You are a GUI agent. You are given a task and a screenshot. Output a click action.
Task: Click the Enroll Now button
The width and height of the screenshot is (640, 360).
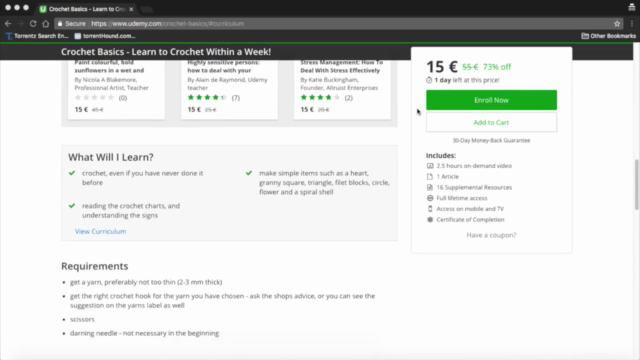click(x=491, y=100)
